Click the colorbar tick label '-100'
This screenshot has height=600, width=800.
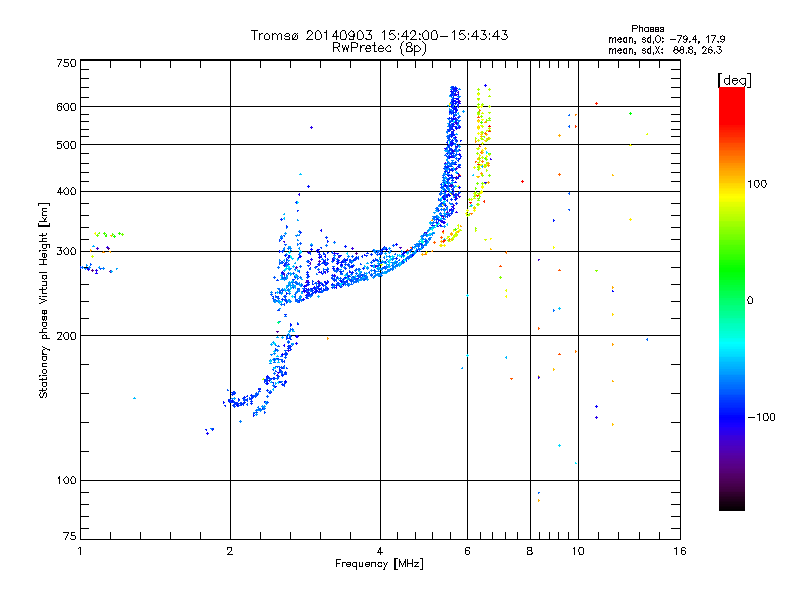761,417
